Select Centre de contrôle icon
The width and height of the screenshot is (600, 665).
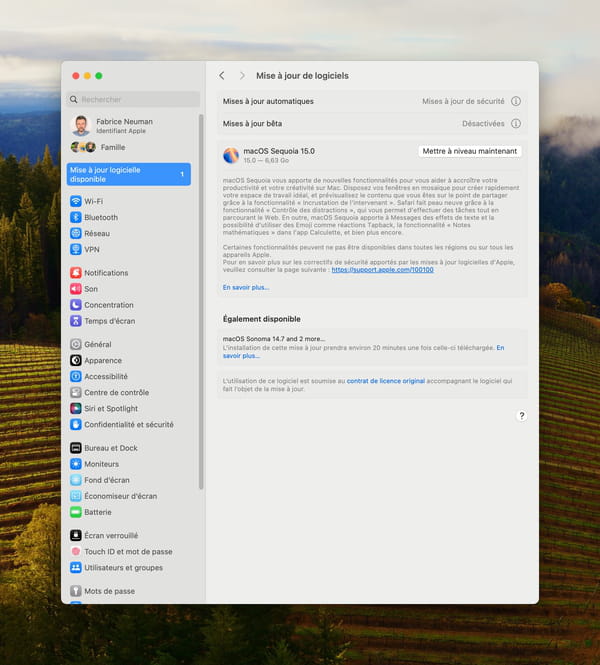click(75, 393)
